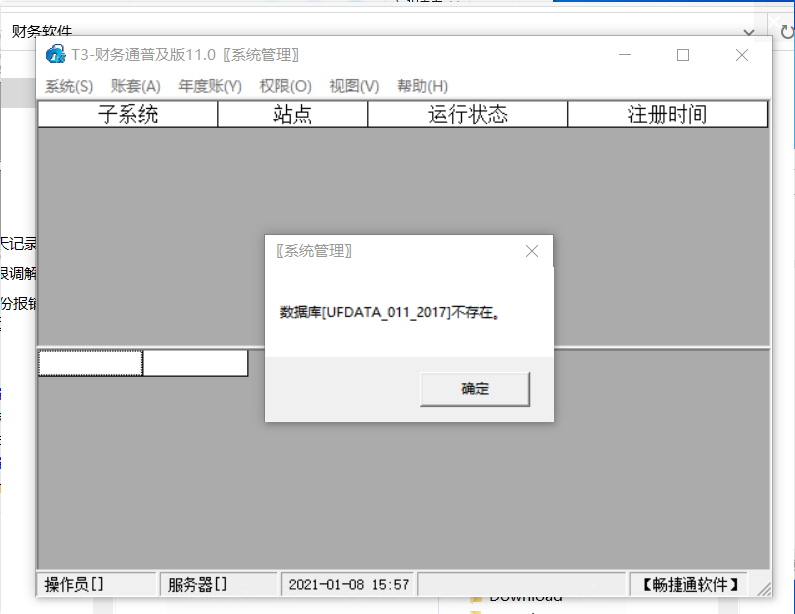Maximize the T3 财务通 window

coord(683,55)
